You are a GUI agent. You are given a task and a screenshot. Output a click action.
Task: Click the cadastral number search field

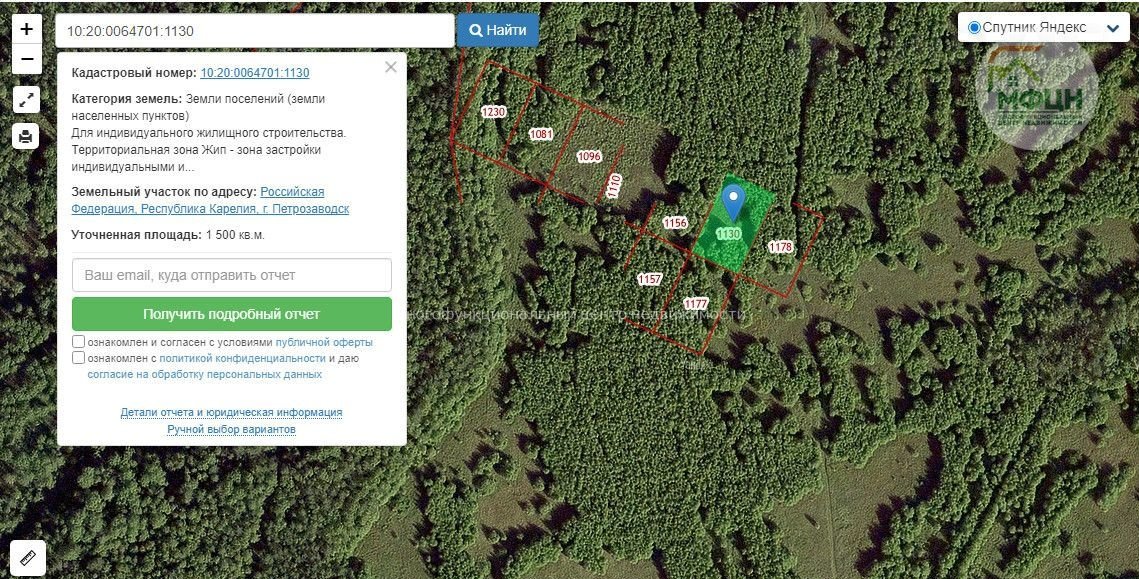255,31
